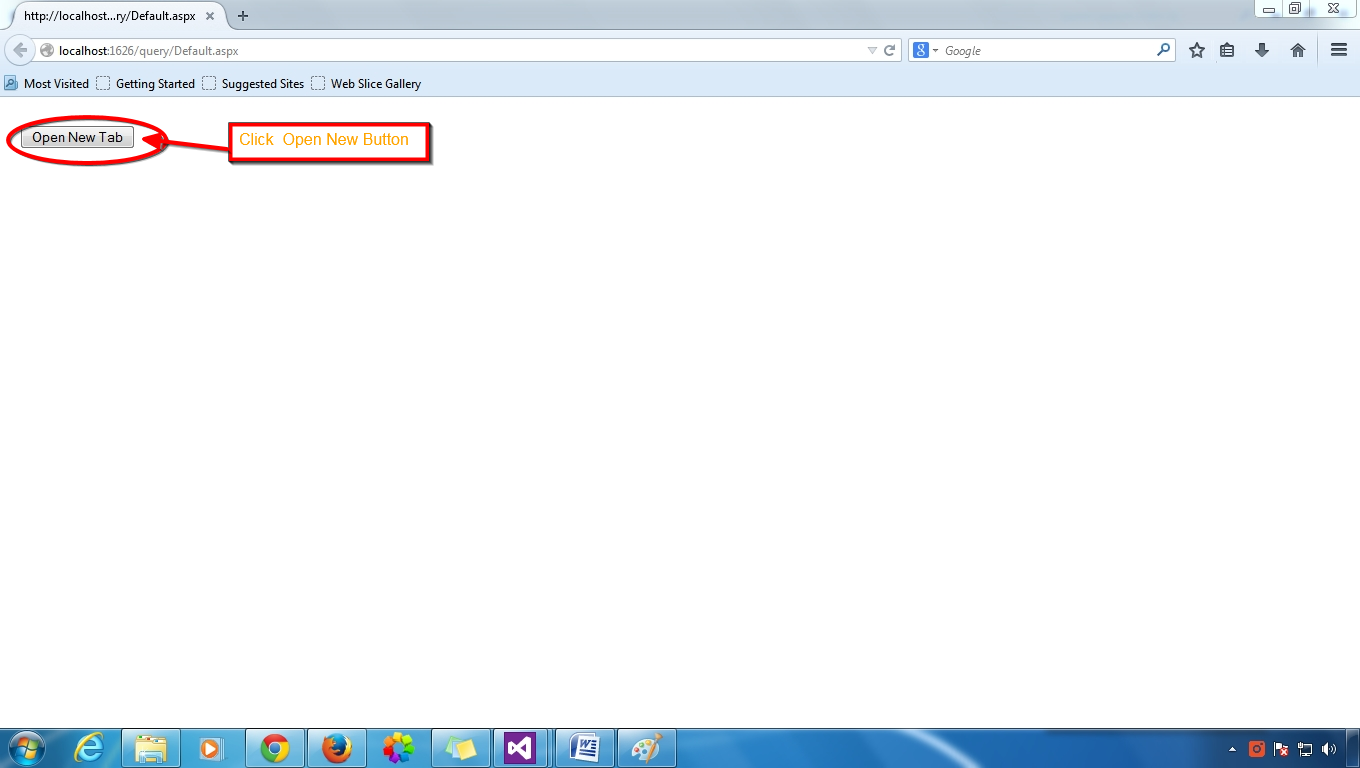Viewport: 1360px width, 768px height.
Task: Click the orange recorder tray icon
Action: (x=1257, y=749)
